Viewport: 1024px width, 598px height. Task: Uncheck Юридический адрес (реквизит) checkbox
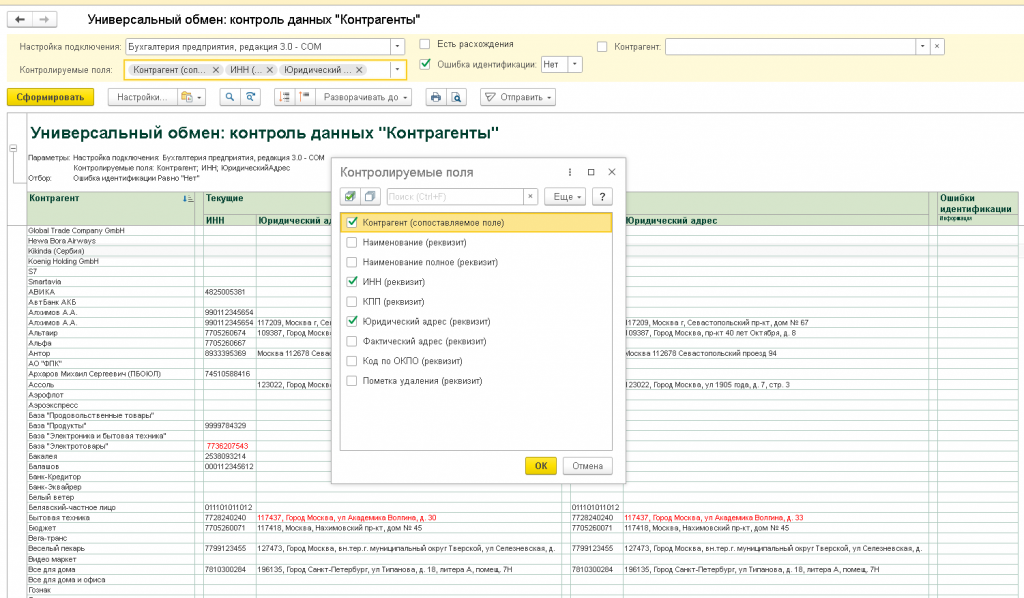352,321
